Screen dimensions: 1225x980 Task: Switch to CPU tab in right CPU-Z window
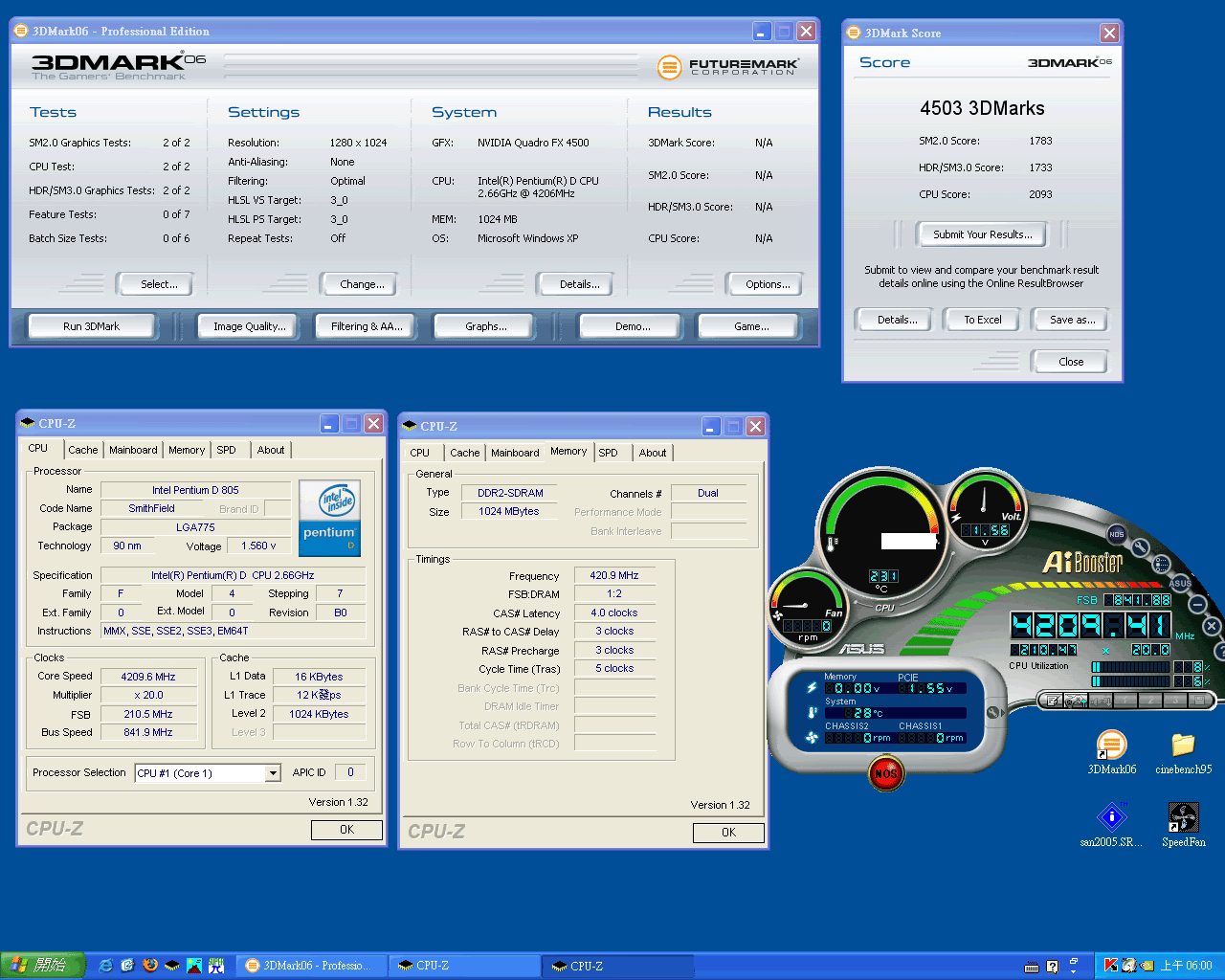click(x=420, y=453)
